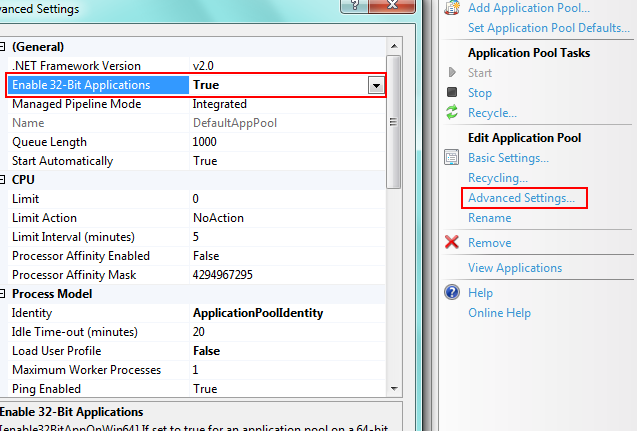Open the Help link
Image resolution: width=637 pixels, height=431 pixels.
[480, 292]
